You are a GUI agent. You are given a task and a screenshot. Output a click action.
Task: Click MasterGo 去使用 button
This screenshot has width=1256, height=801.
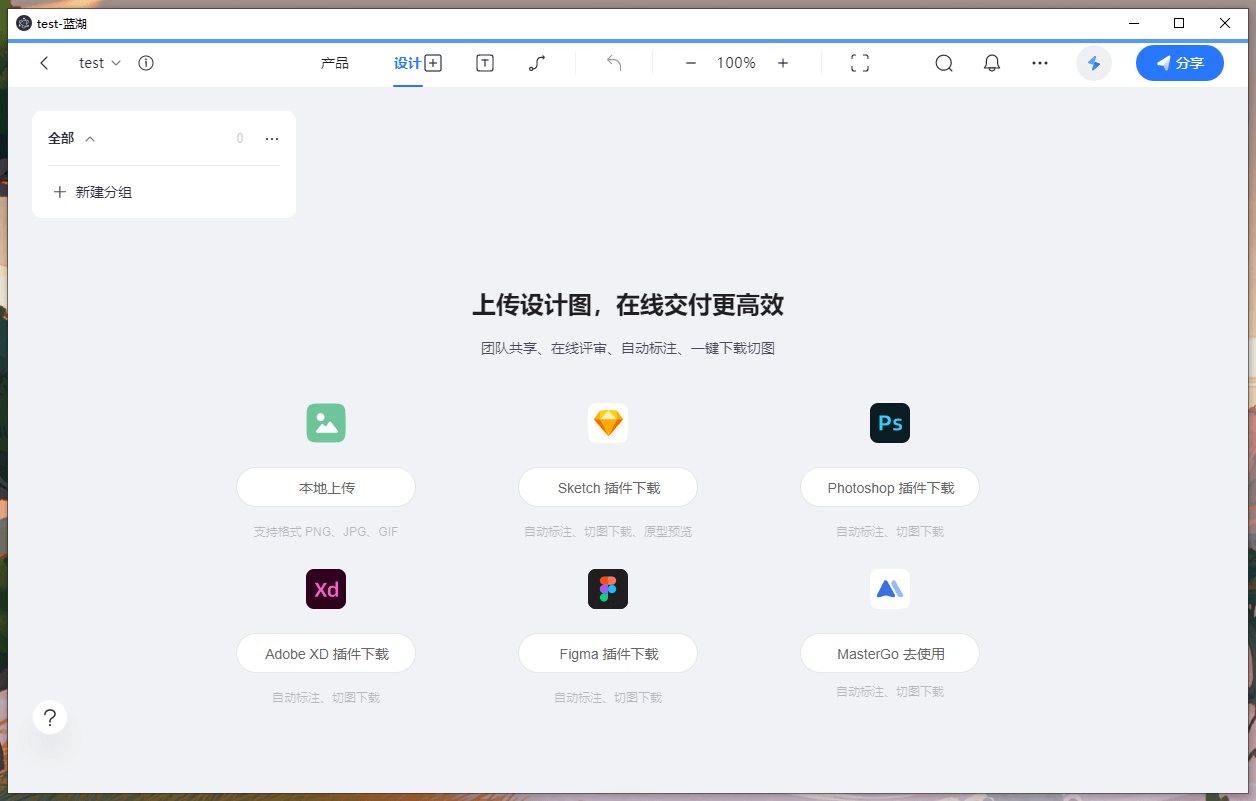890,654
